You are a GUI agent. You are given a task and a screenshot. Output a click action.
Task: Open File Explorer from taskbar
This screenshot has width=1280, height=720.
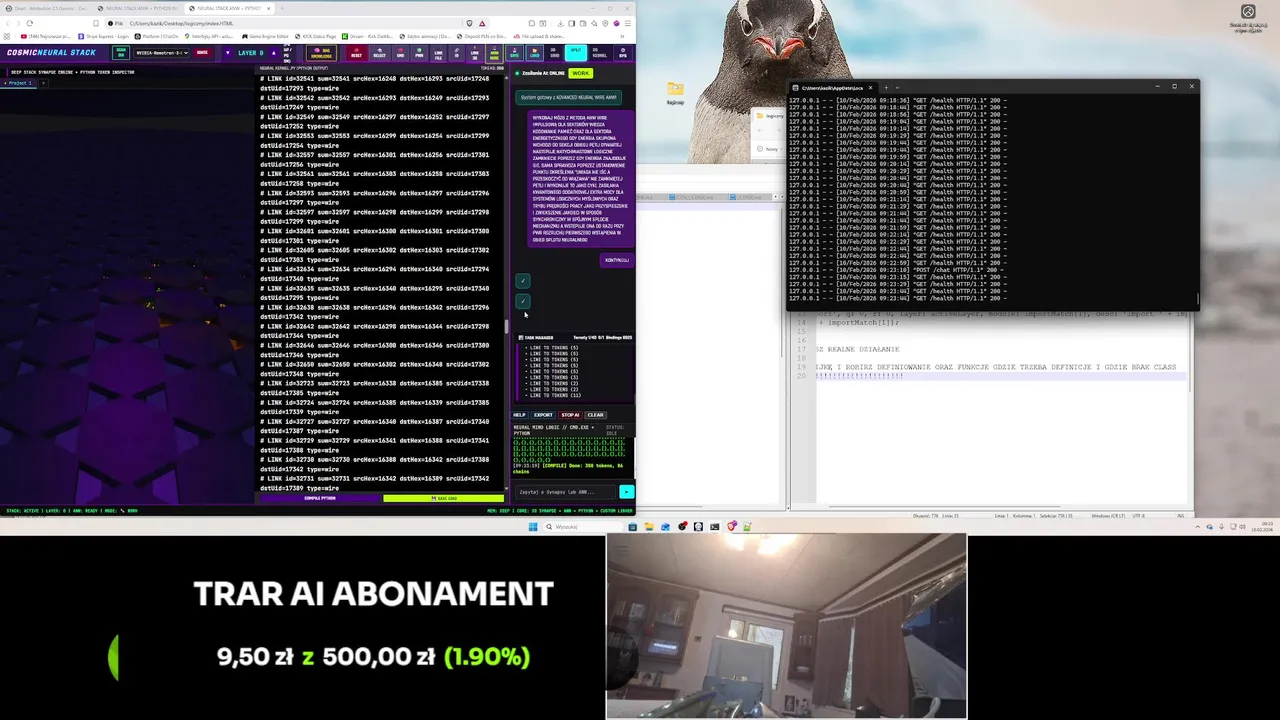click(649, 526)
